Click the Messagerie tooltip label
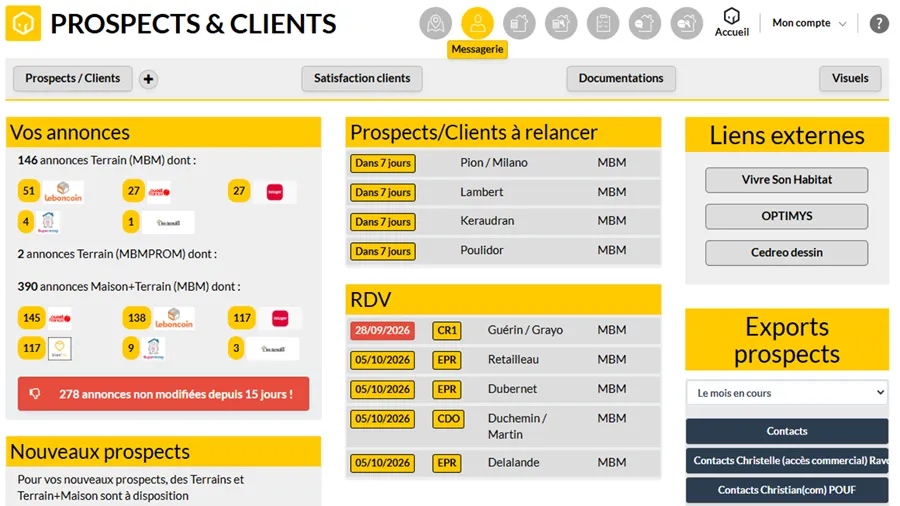This screenshot has height=506, width=900. [478, 49]
